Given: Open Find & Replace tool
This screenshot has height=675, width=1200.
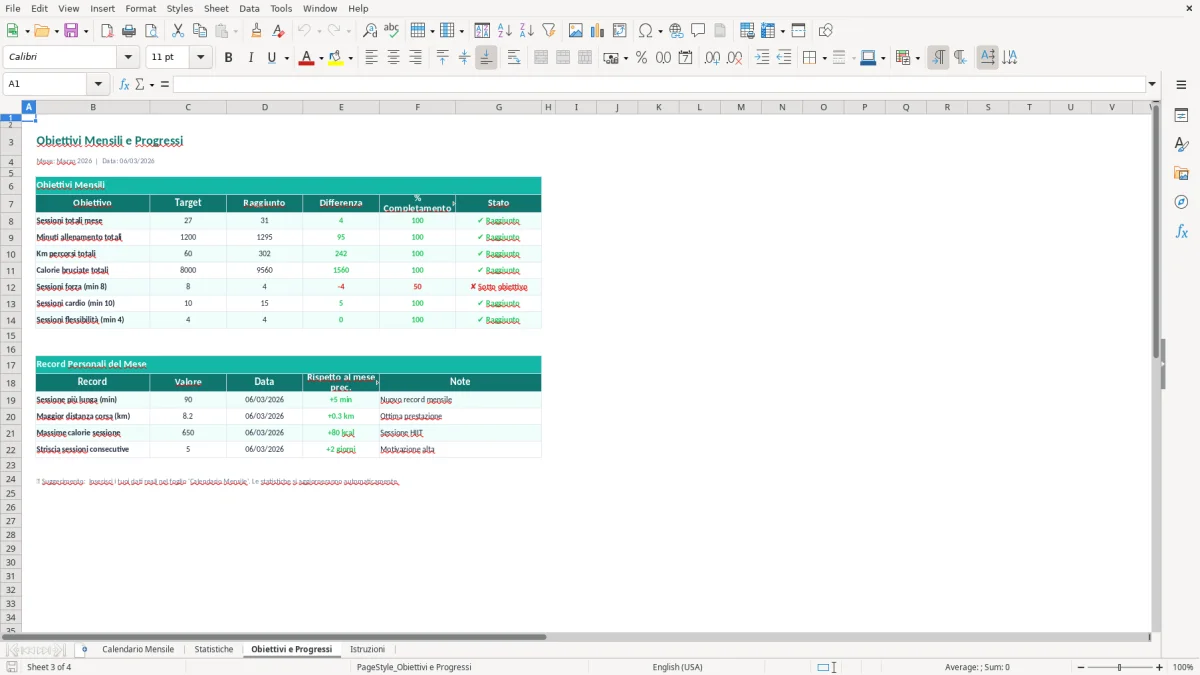Looking at the screenshot, I should click(370, 31).
